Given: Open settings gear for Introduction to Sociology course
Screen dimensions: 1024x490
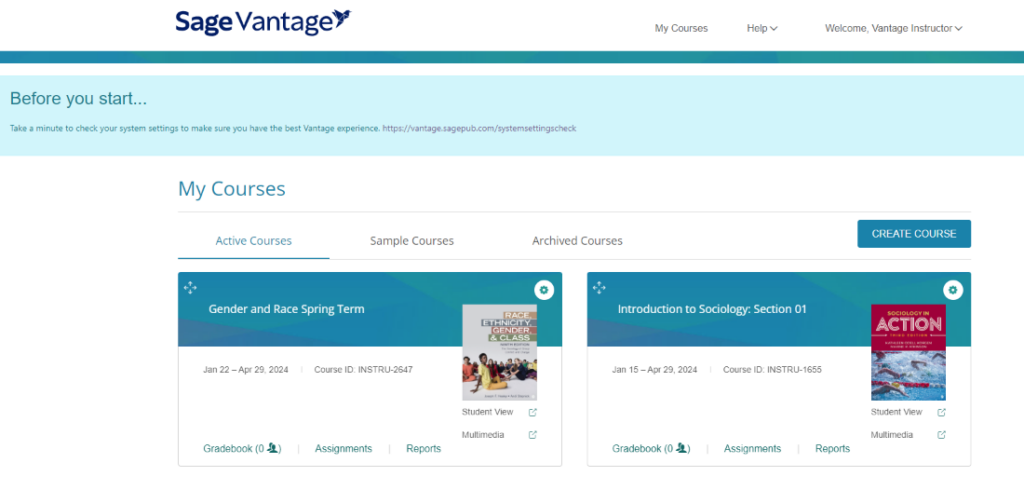Looking at the screenshot, I should (x=953, y=290).
